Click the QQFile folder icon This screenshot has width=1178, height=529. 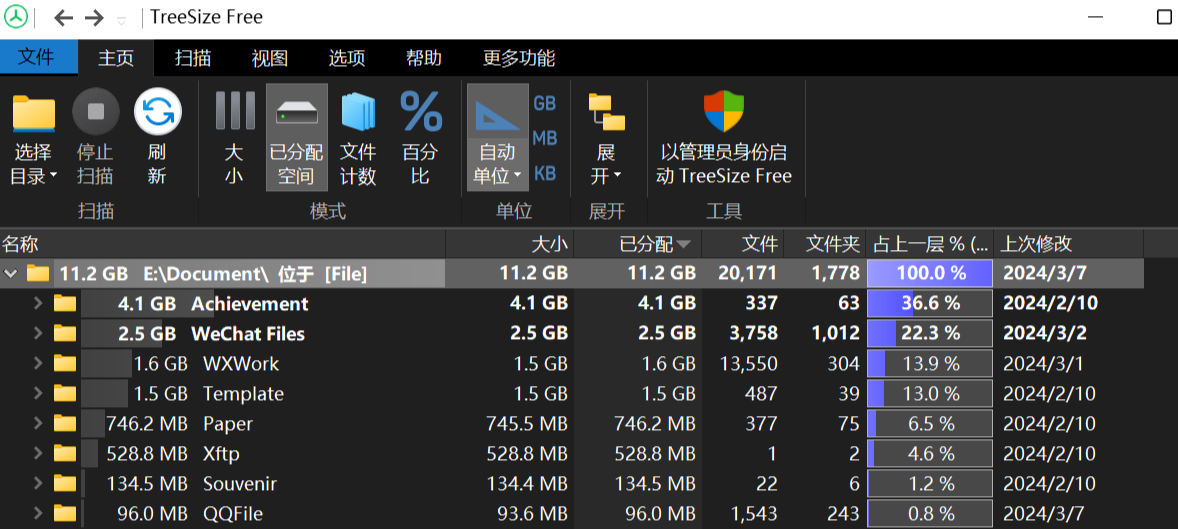tap(65, 514)
